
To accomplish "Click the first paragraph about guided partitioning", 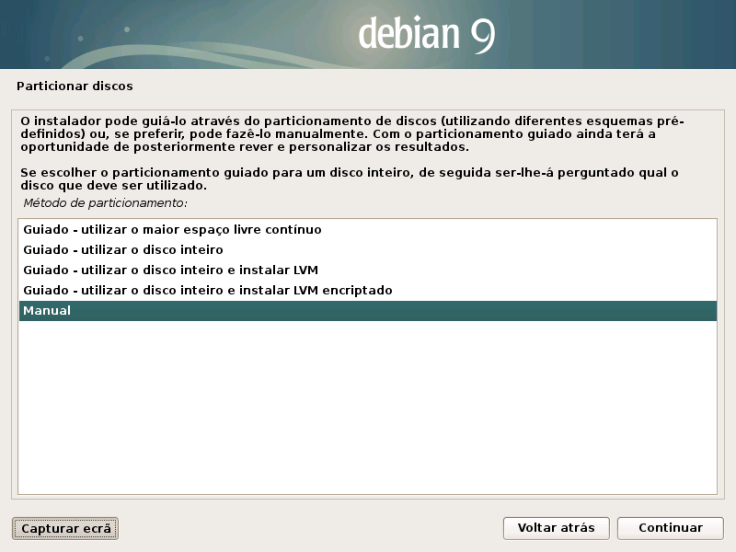I will click(350, 133).
